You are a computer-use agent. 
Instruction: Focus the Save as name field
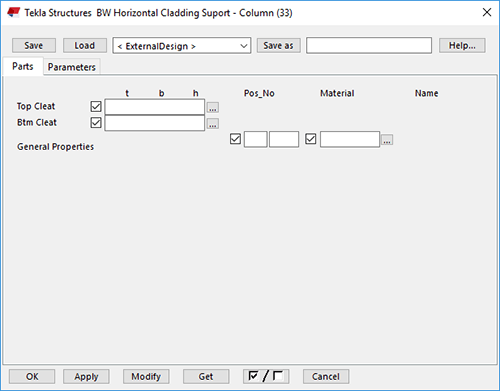pos(369,45)
